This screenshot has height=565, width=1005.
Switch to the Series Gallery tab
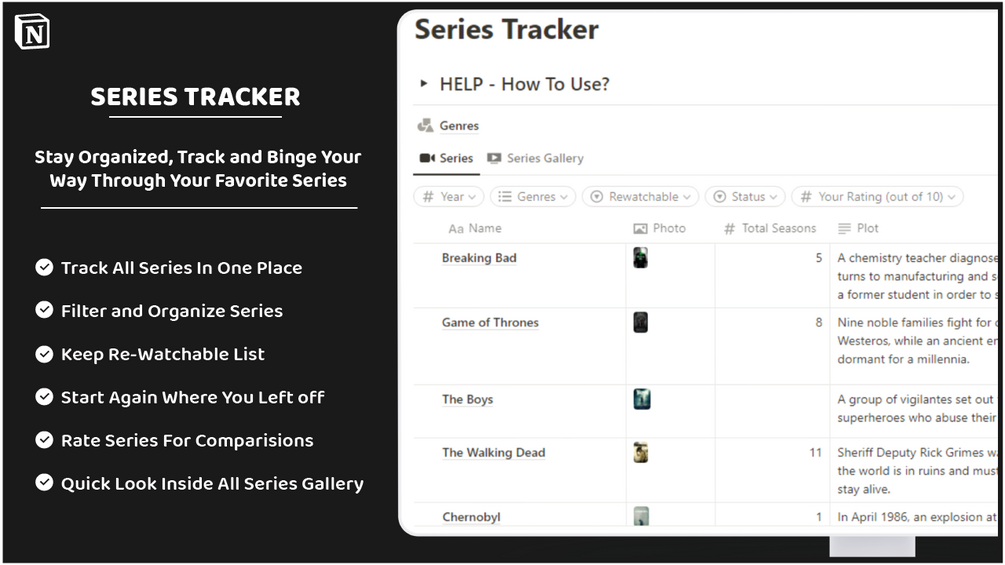tap(535, 158)
